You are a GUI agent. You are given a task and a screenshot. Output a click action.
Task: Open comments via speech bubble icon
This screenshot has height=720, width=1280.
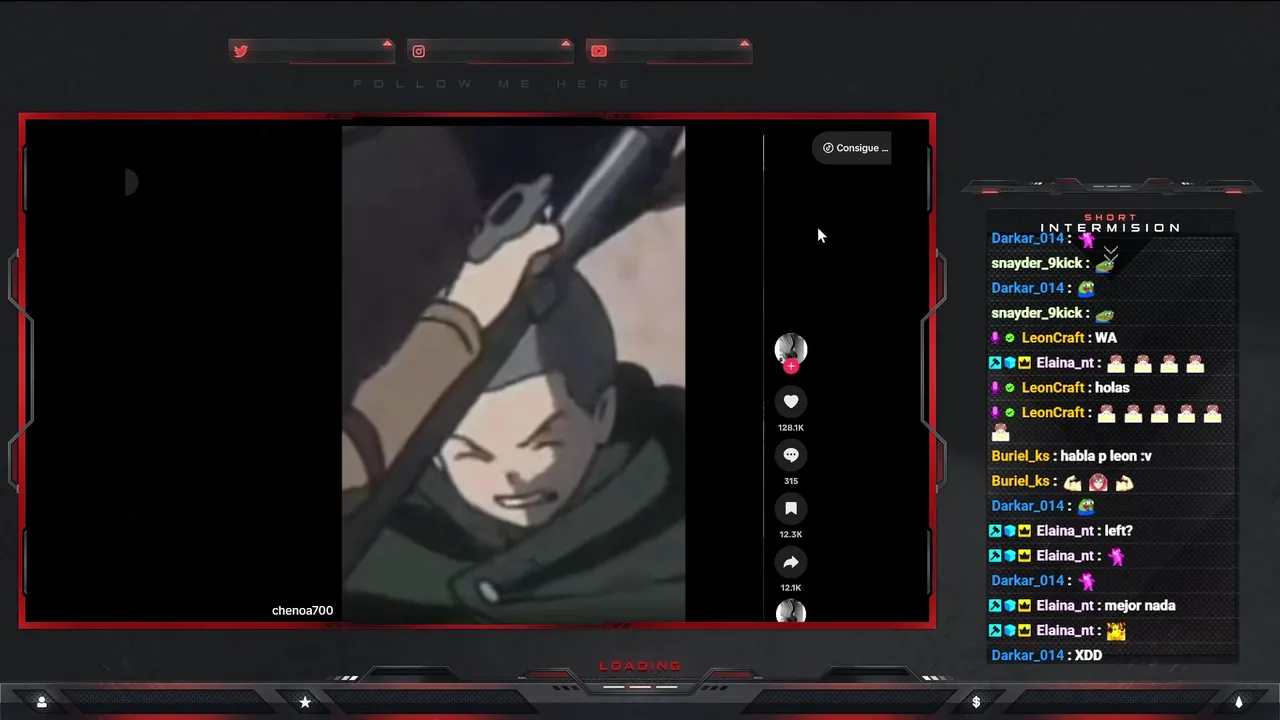[791, 455]
